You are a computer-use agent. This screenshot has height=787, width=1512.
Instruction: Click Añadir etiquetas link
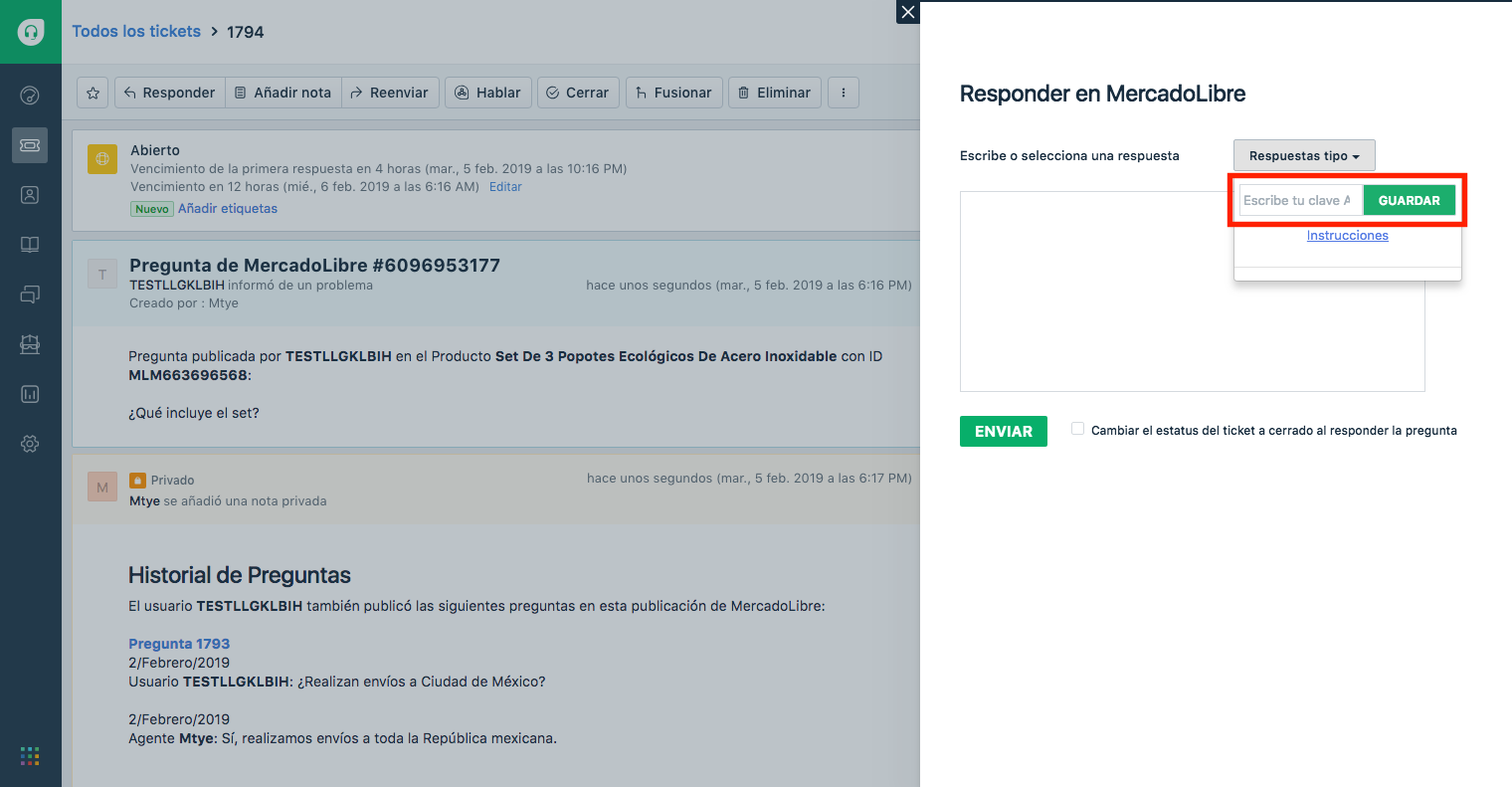tap(228, 209)
